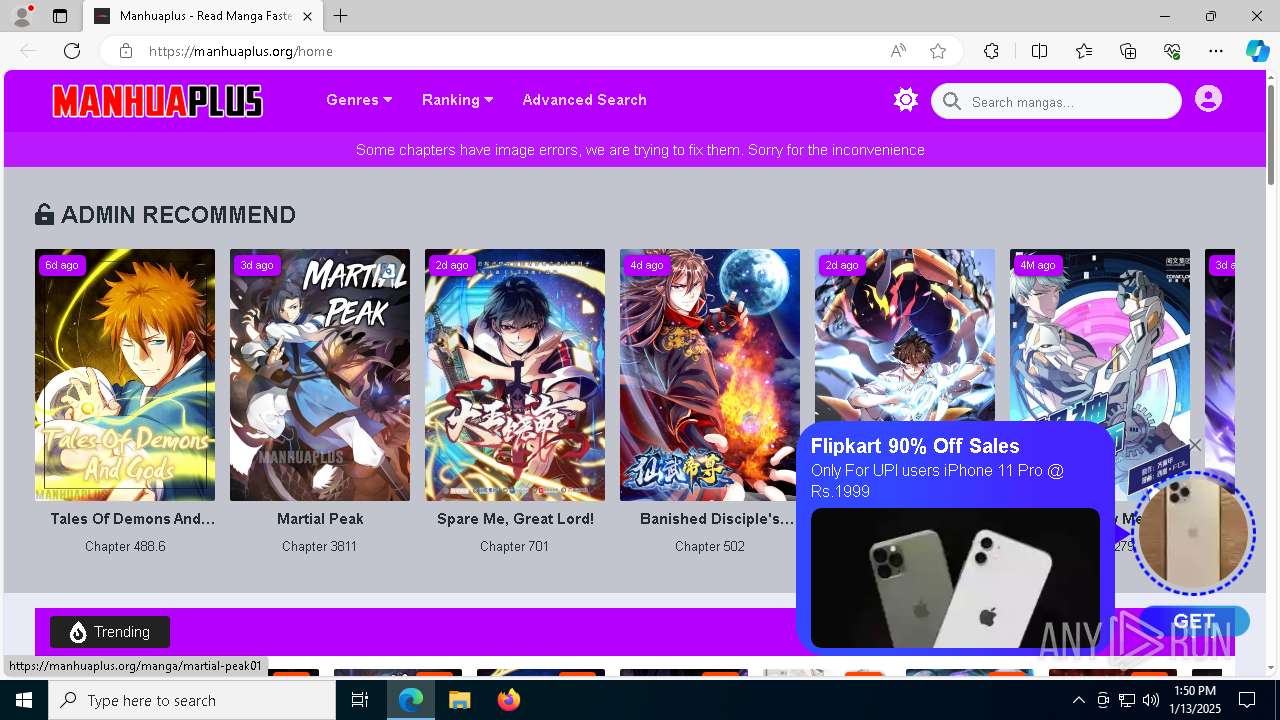This screenshot has height=720, width=1280.
Task: Click the search magnifier icon
Action: 952,101
